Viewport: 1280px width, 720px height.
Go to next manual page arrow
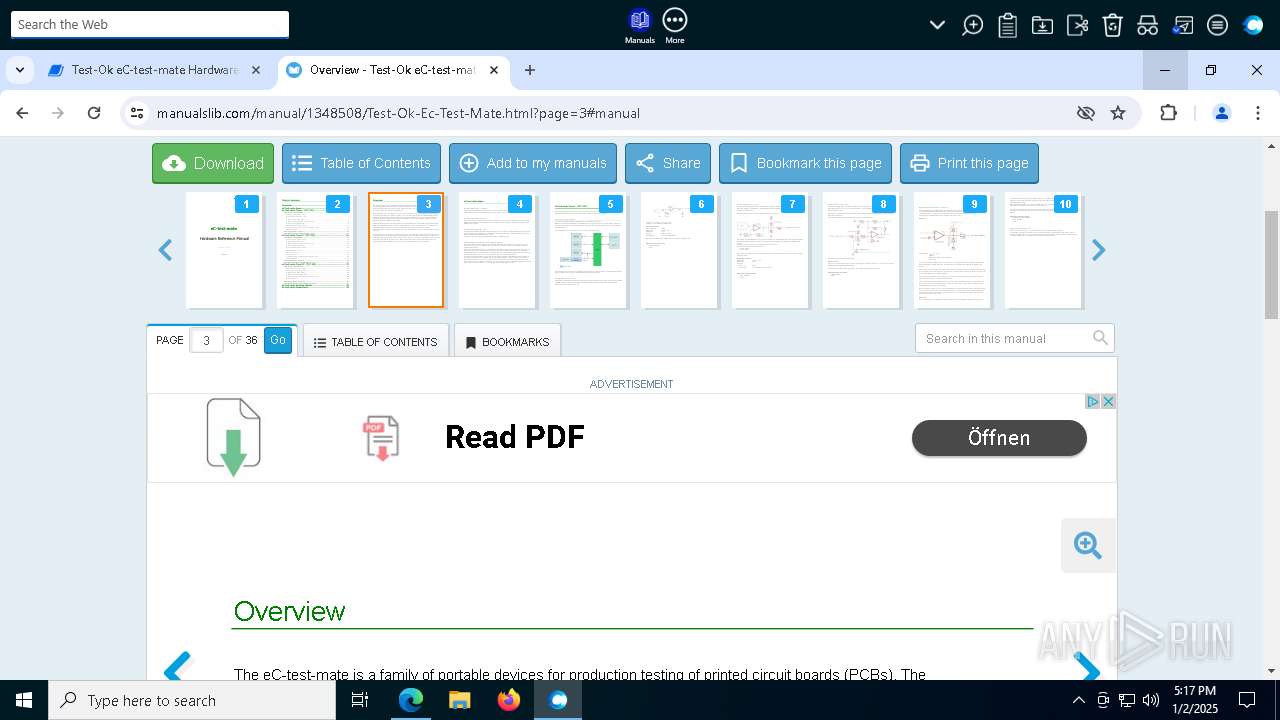point(1087,668)
